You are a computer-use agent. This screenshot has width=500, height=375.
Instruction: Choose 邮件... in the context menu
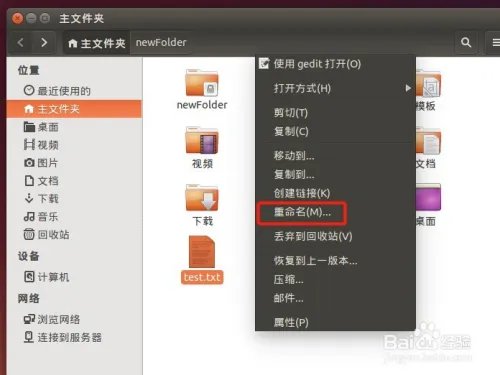tap(335, 298)
